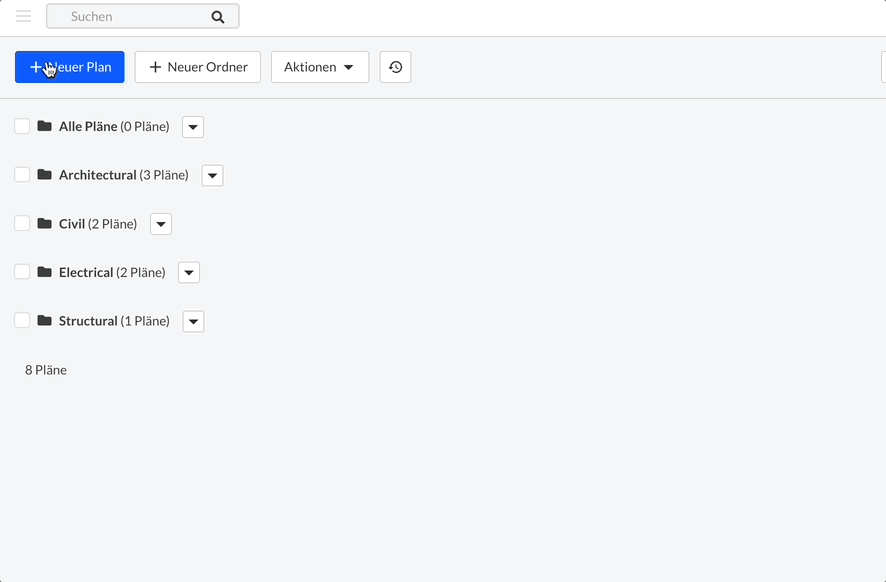Open the Electrical folder dropdown arrow
Viewport: 886px width, 582px height.
[x=188, y=271]
